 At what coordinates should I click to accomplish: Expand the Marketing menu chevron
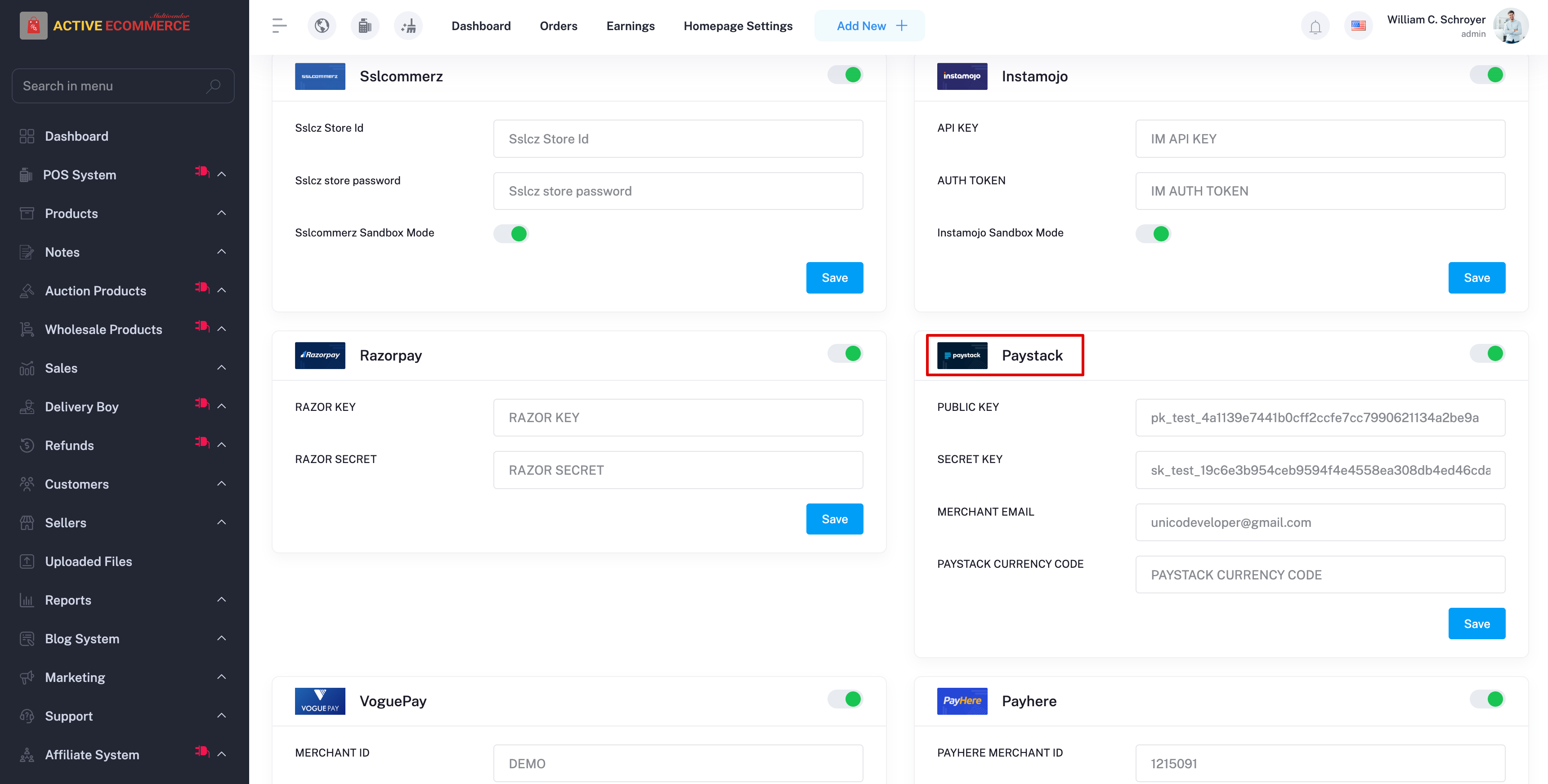pos(222,677)
